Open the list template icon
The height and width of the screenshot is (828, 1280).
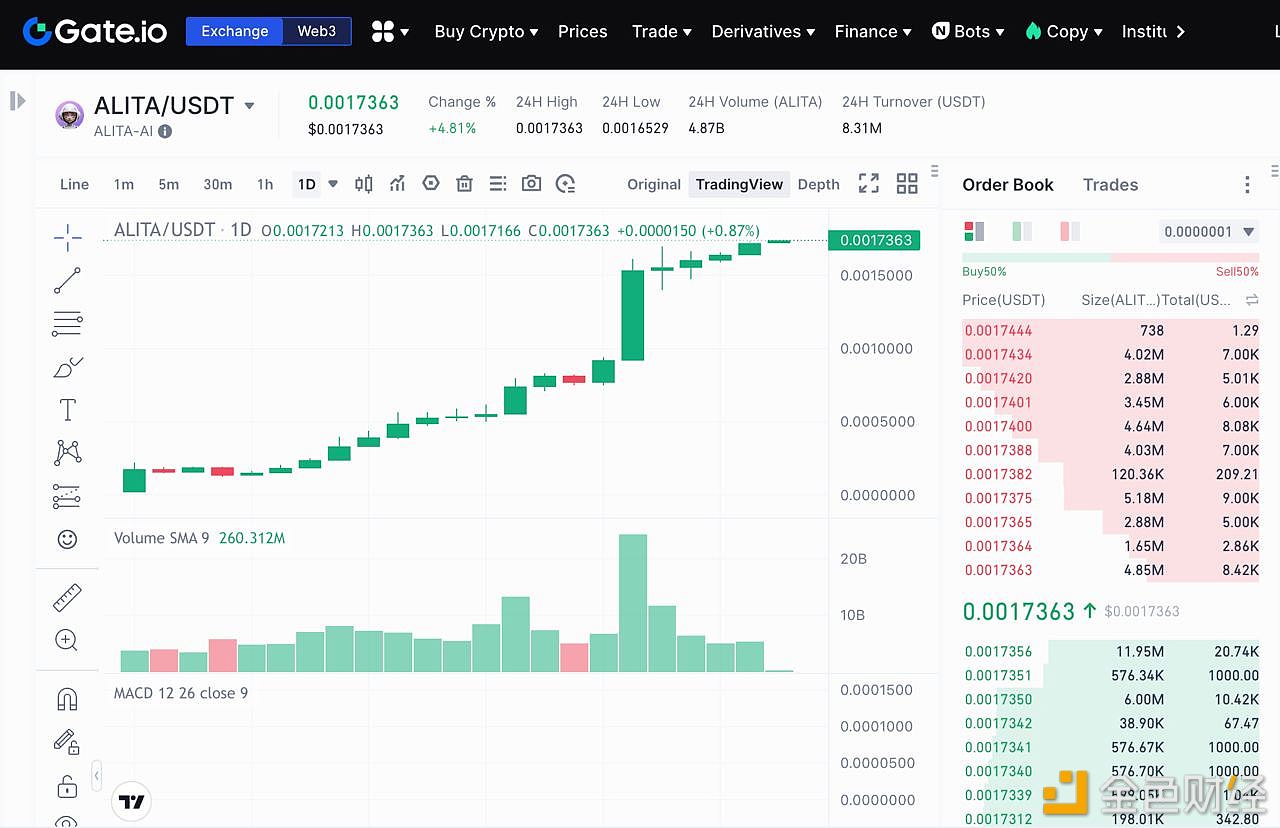click(x=498, y=184)
